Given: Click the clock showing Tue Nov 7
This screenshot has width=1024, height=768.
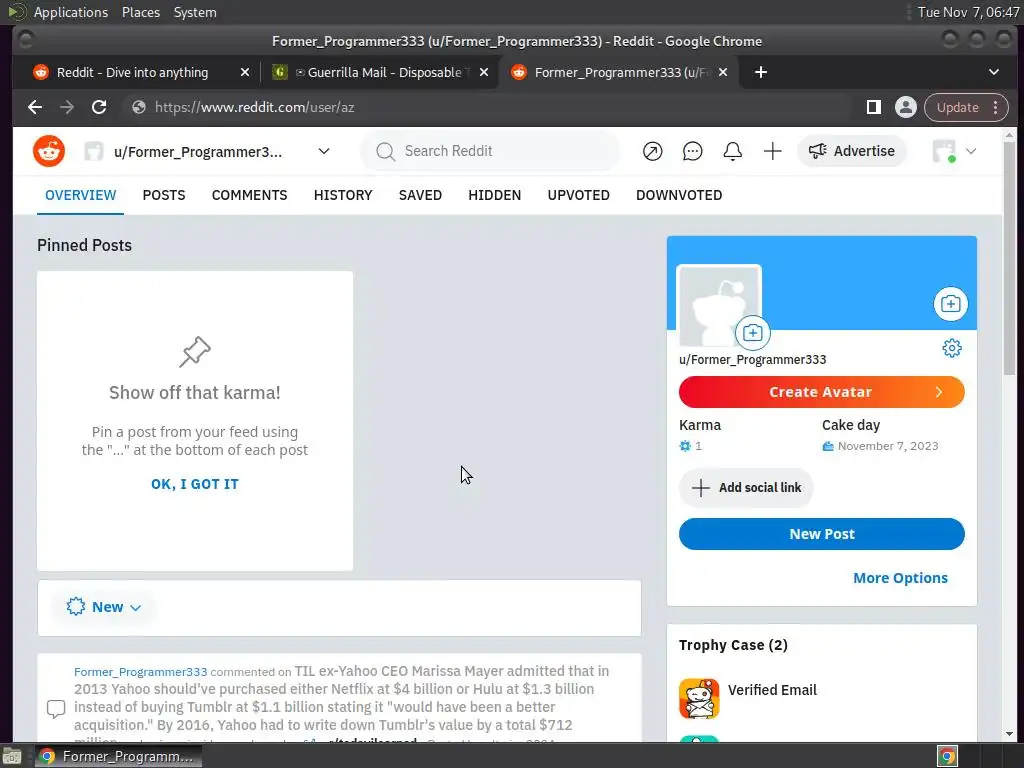Looking at the screenshot, I should pyautogui.click(x=968, y=12).
